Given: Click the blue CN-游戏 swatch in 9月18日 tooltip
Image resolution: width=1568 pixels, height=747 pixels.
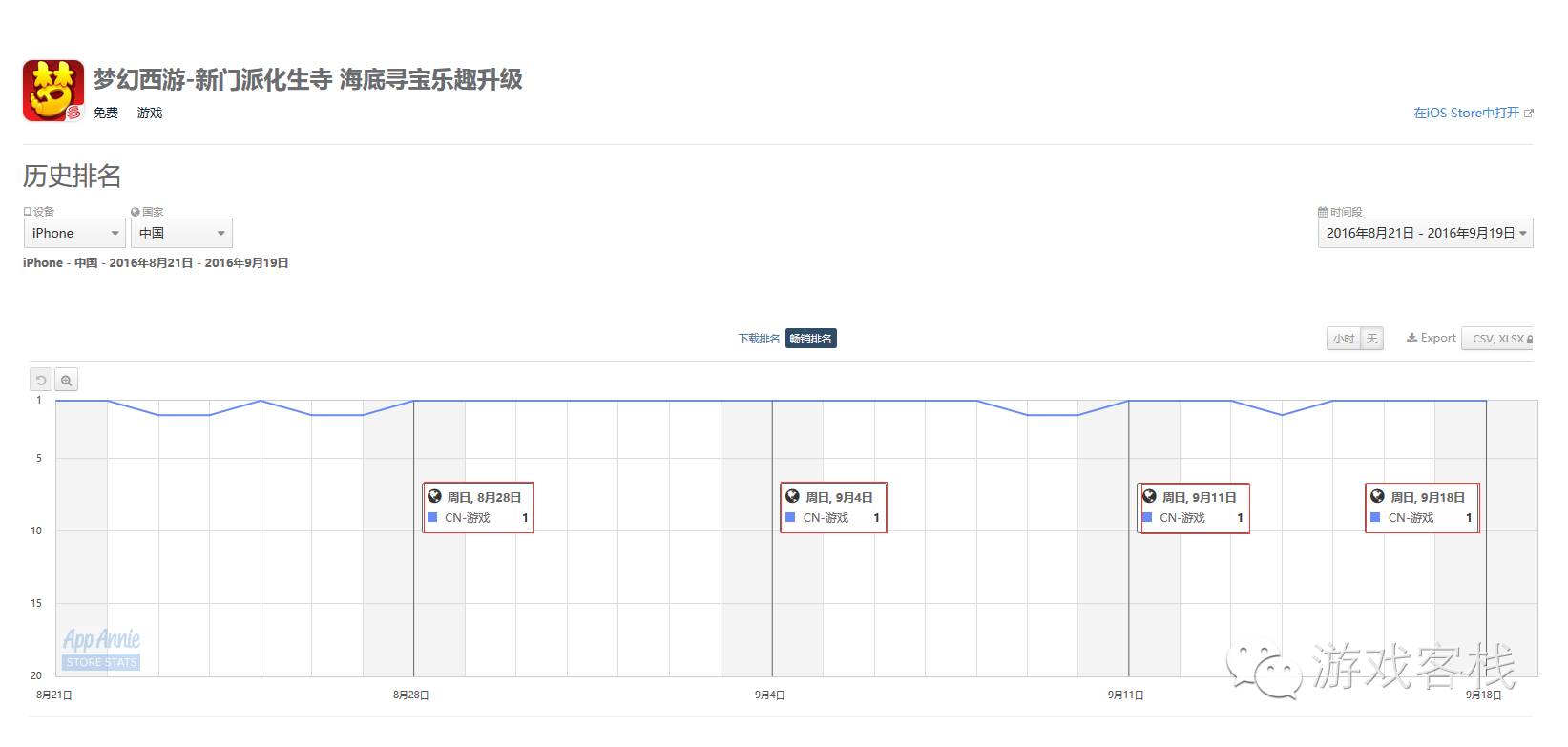Looking at the screenshot, I should tap(1375, 517).
